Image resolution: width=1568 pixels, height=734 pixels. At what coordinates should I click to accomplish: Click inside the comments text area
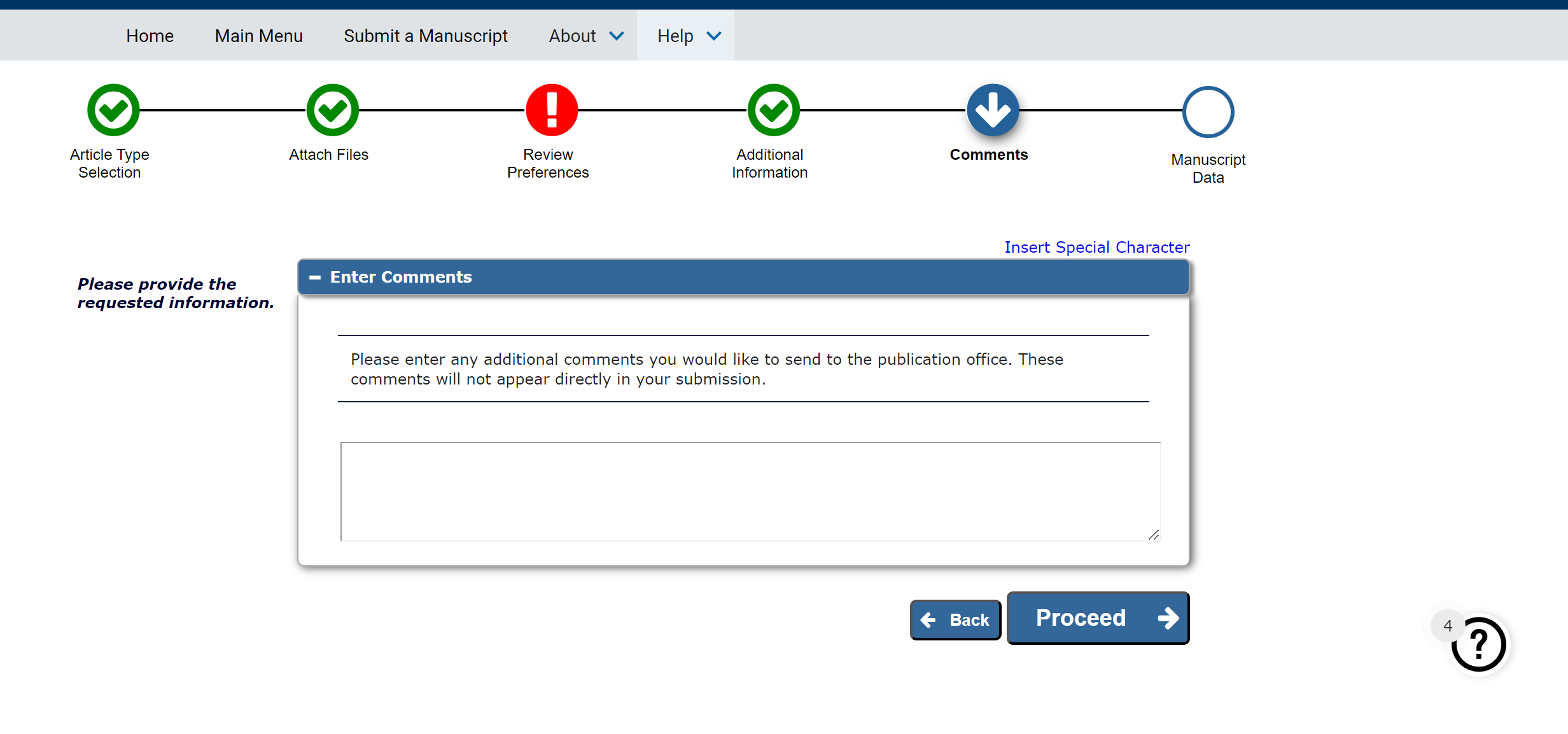750,491
